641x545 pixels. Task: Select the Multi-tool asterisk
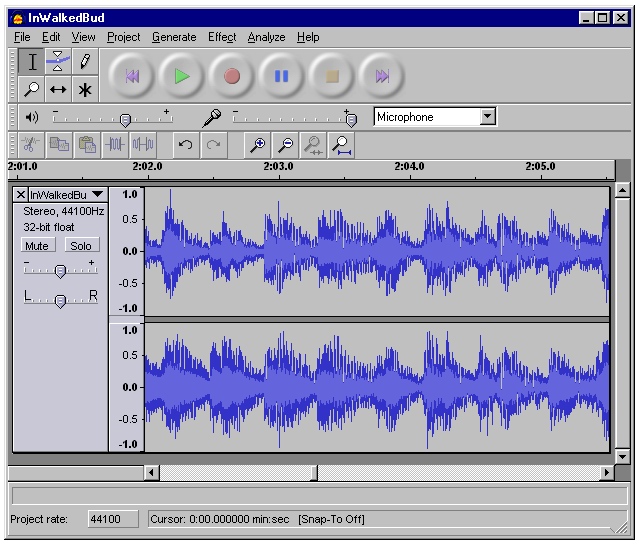pyautogui.click(x=85, y=89)
